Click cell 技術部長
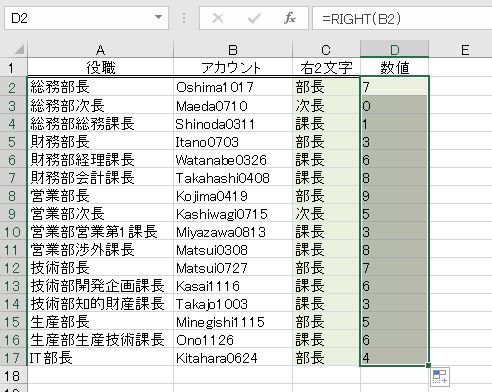This screenshot has width=492, height=392. click(x=100, y=268)
